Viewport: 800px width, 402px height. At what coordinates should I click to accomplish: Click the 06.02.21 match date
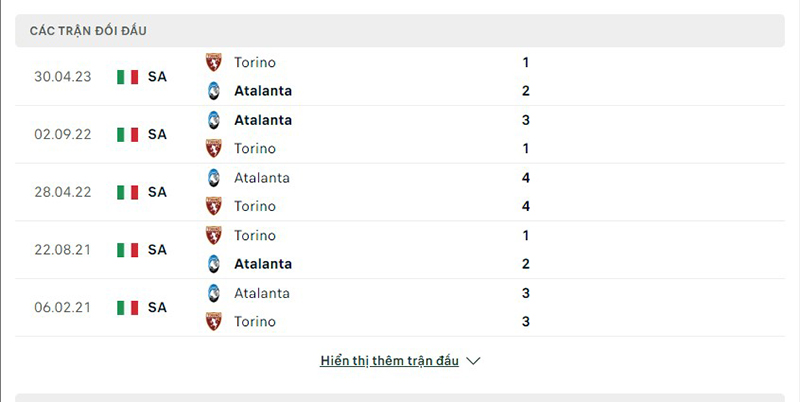tap(62, 308)
